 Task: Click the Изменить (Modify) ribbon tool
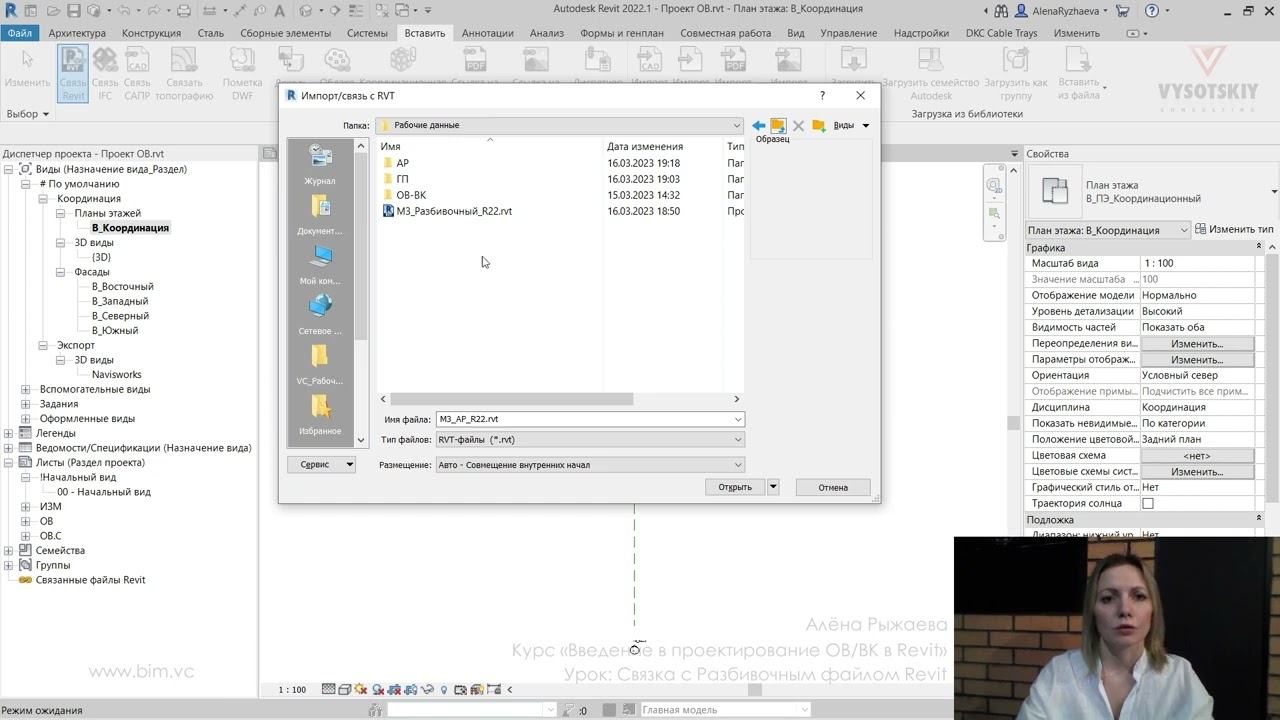[x=27, y=69]
